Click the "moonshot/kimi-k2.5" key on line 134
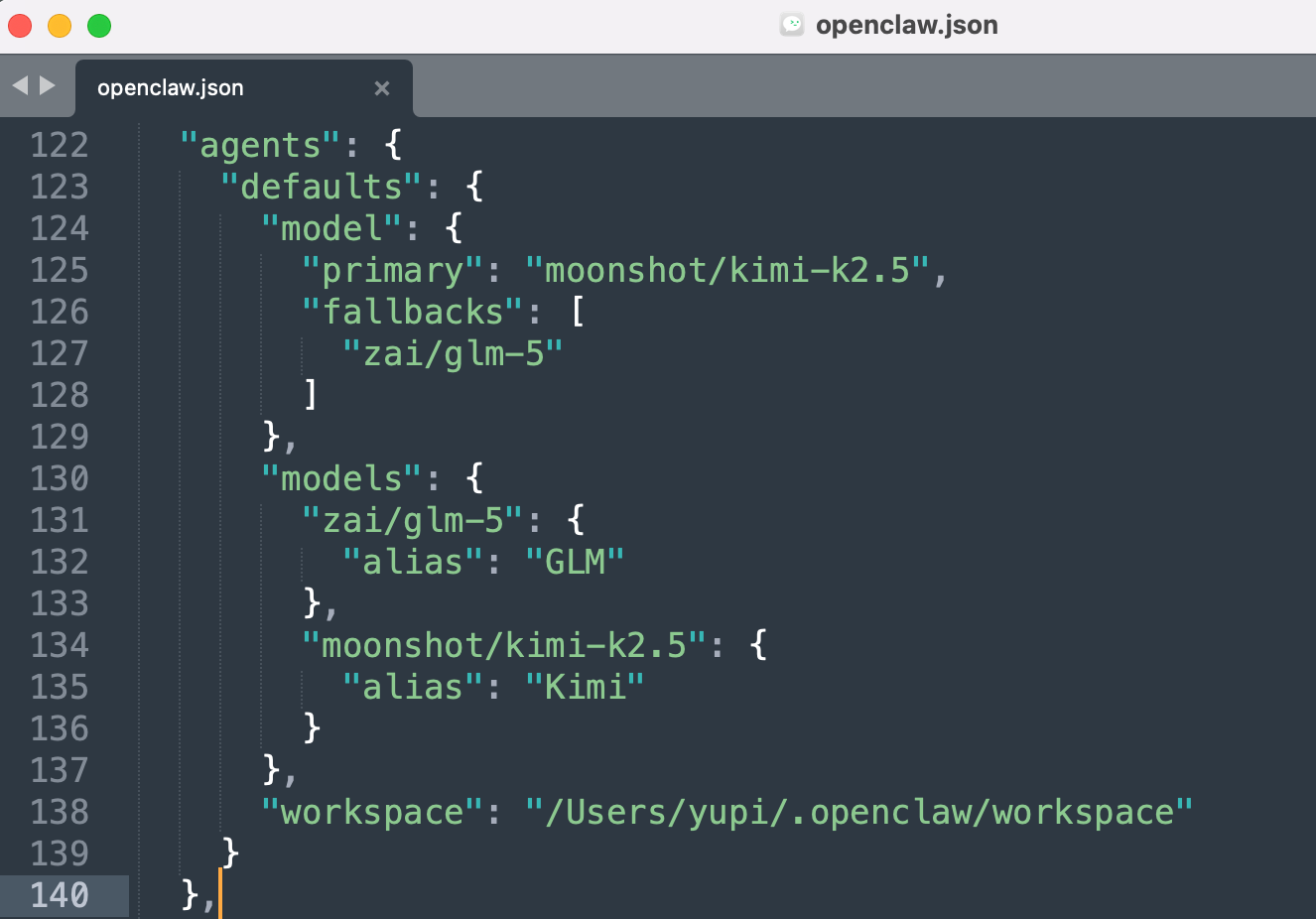1316x919 pixels. coord(504,645)
